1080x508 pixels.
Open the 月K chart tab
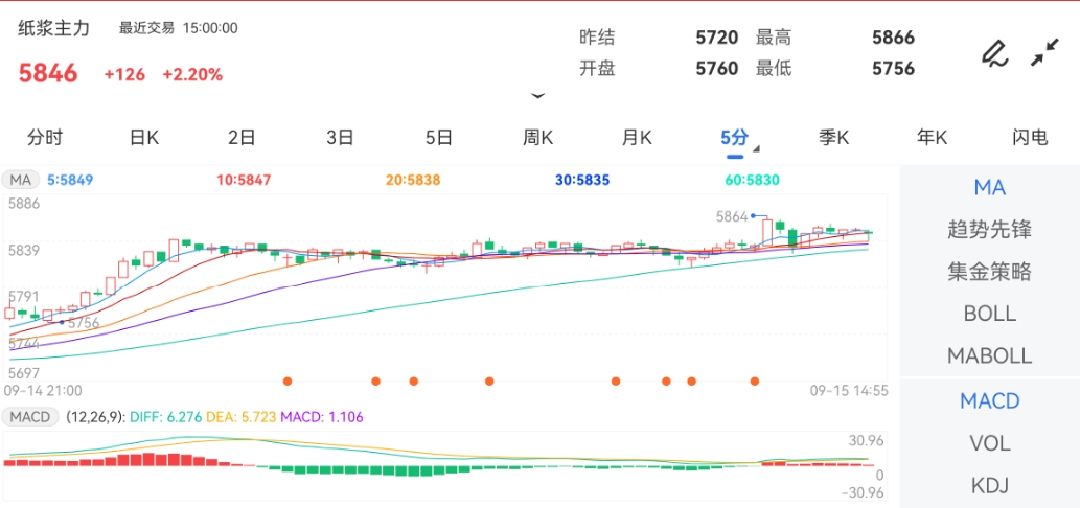point(636,137)
